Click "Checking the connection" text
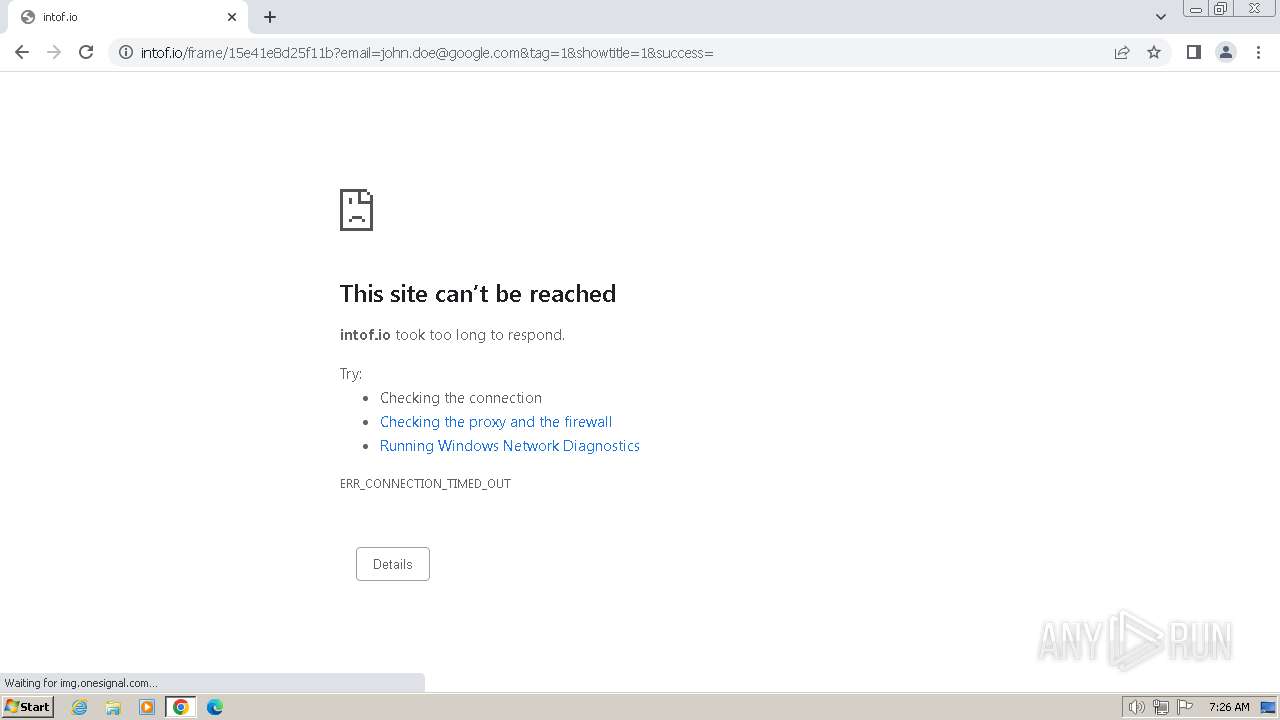 pos(461,398)
